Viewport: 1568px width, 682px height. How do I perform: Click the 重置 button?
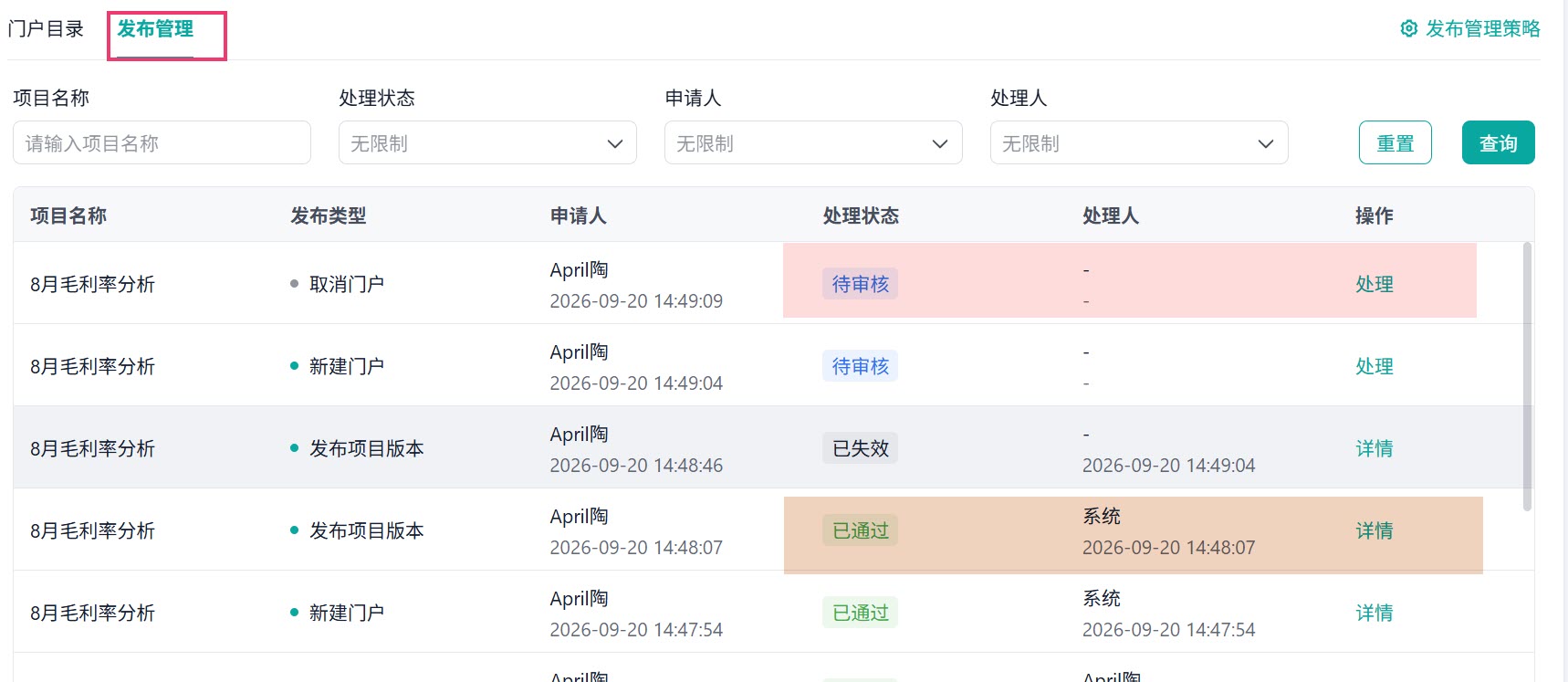coord(1395,142)
